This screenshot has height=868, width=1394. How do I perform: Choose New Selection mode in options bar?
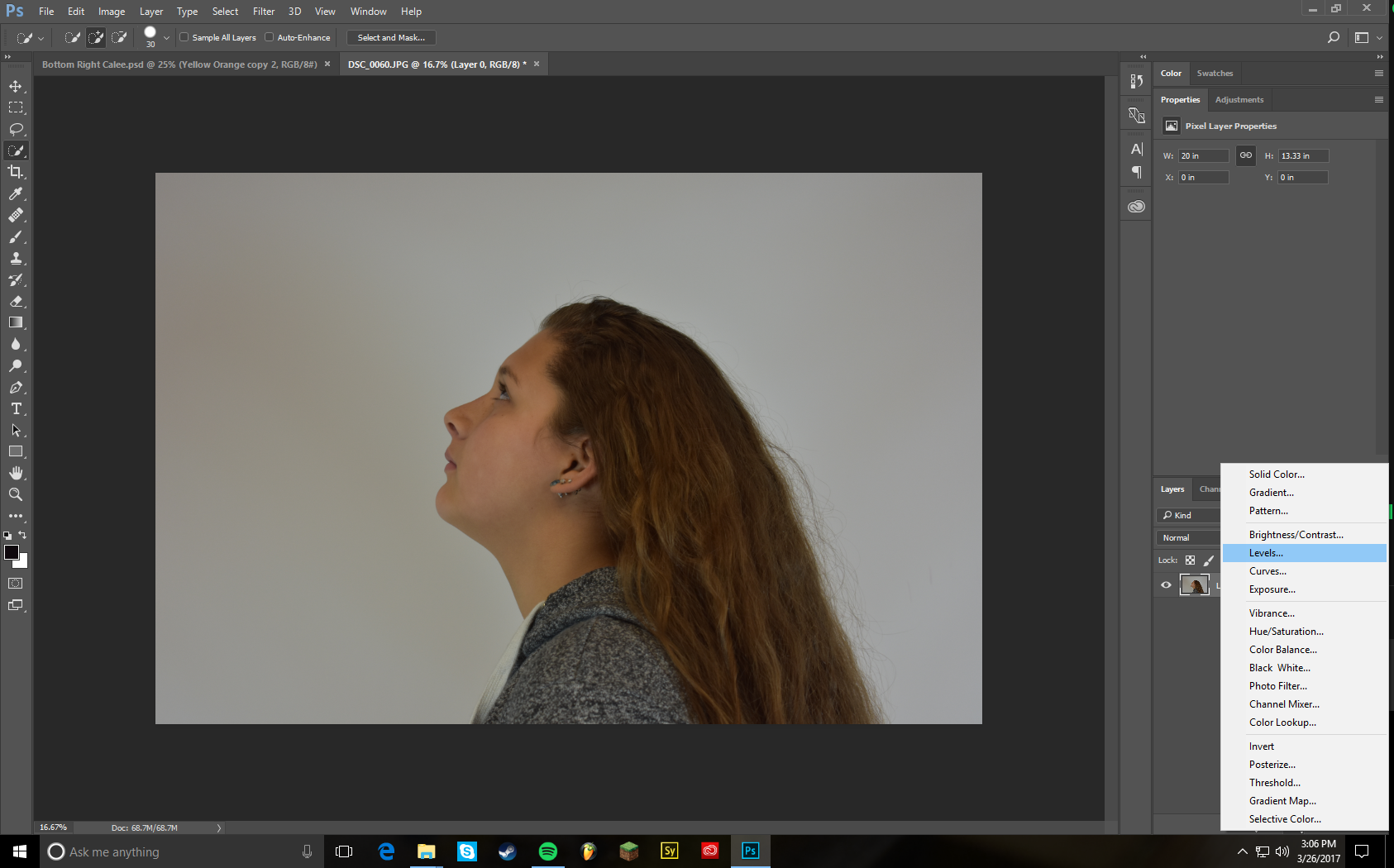(x=73, y=37)
